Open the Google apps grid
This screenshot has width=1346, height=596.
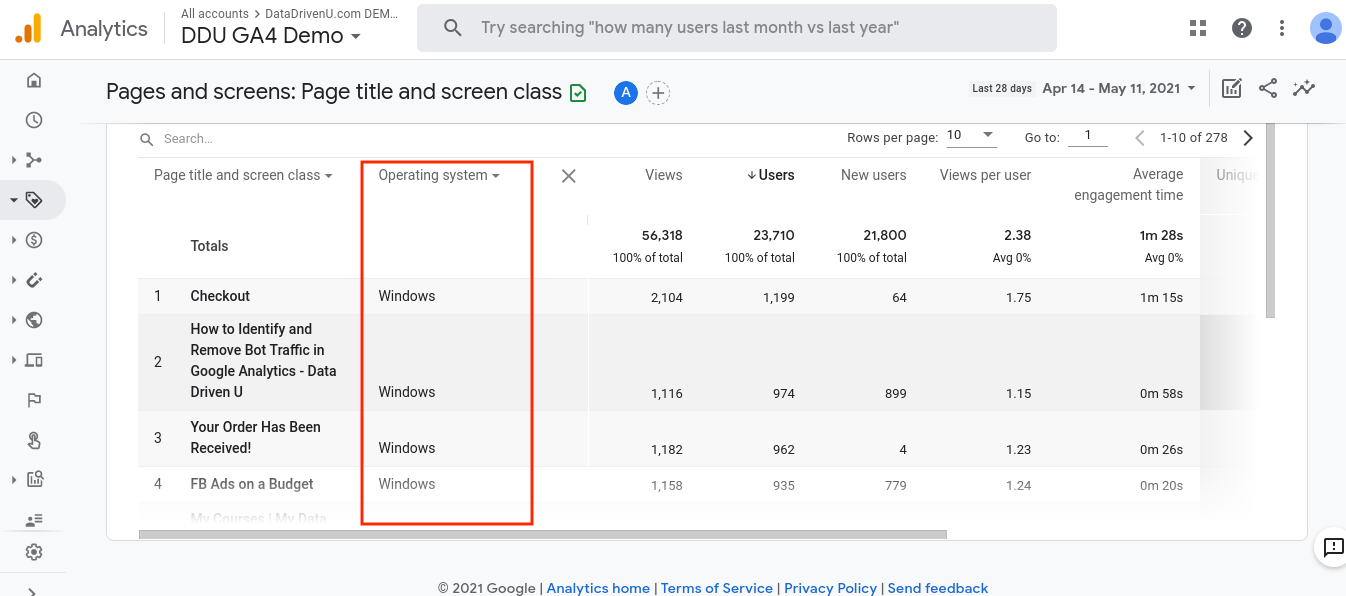tap(1198, 28)
